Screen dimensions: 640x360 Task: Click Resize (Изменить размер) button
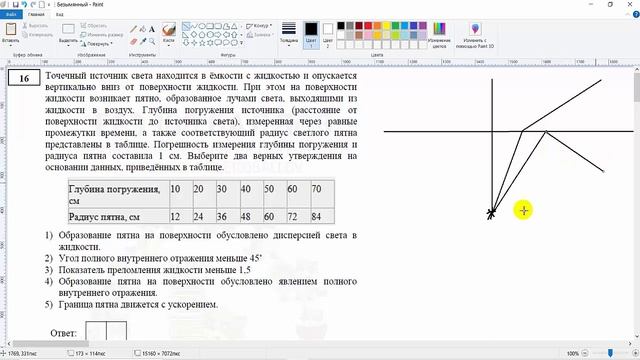102,35
